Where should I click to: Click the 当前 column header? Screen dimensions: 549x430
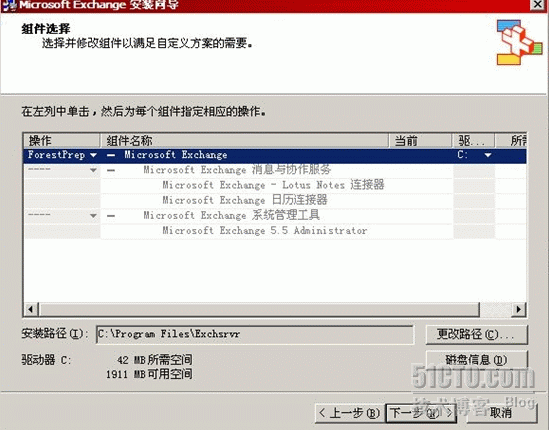click(x=420, y=140)
